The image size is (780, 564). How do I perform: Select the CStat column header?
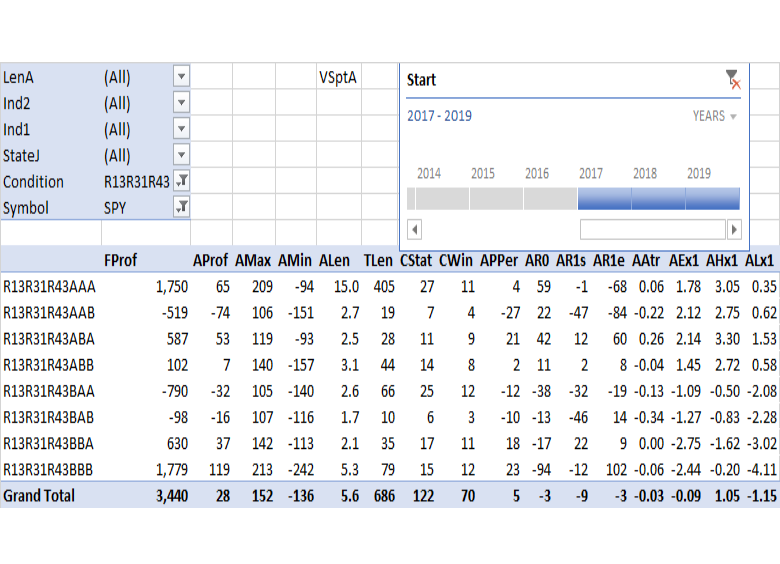click(x=416, y=261)
